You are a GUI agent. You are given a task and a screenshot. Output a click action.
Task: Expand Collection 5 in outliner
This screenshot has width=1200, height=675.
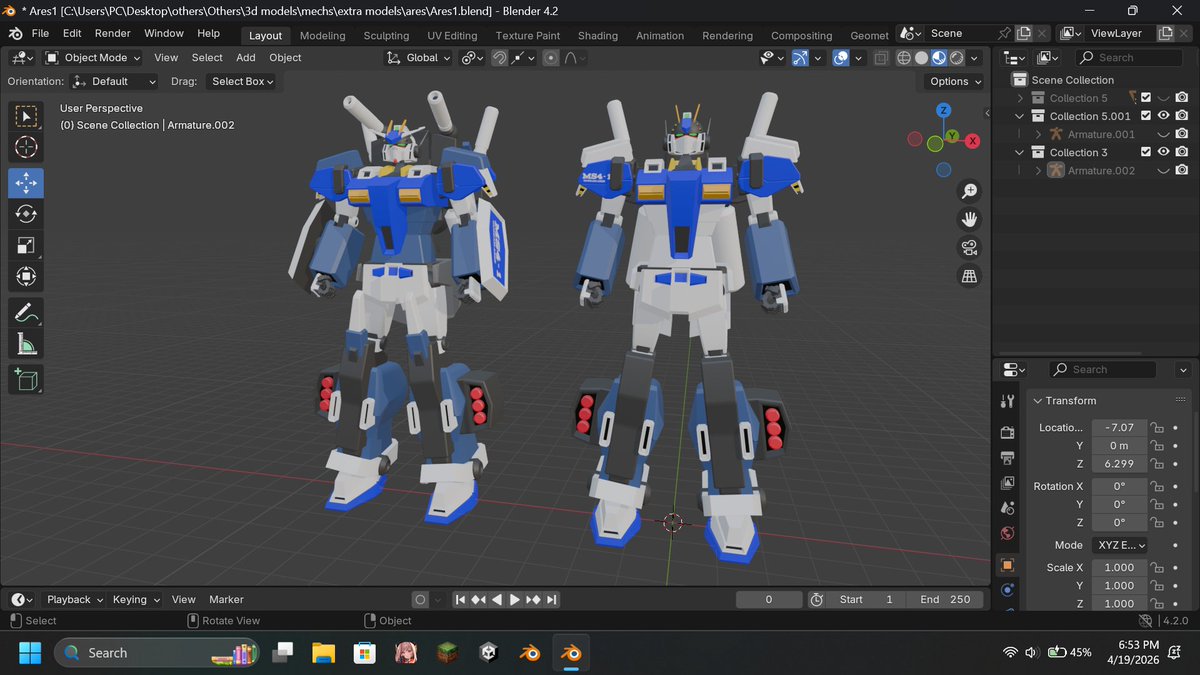tap(1020, 98)
